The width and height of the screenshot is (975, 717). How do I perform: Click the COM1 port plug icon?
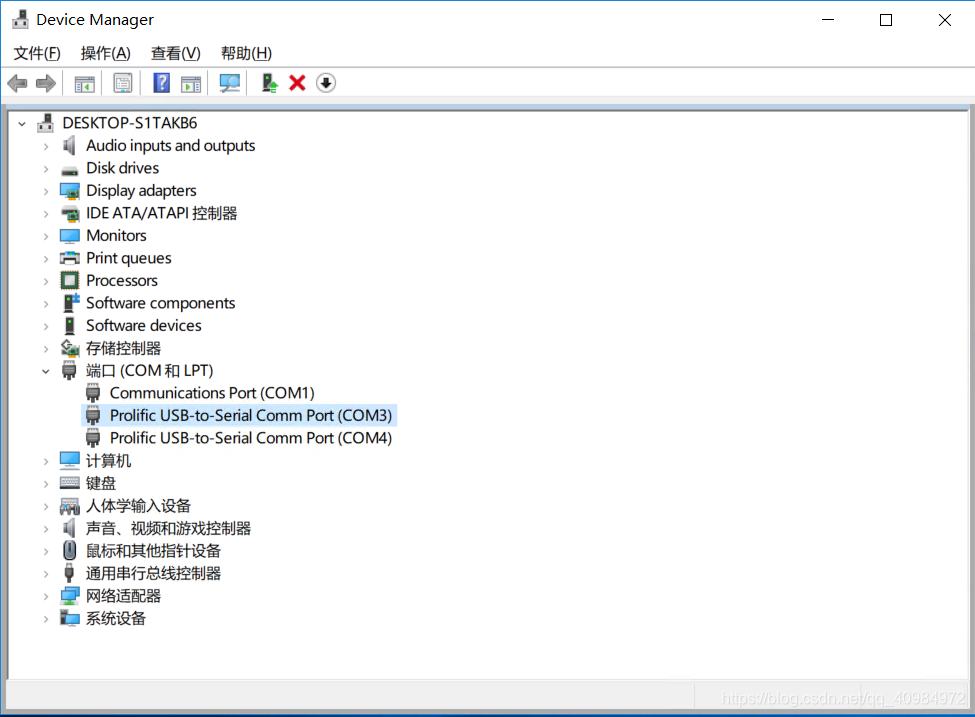(x=93, y=393)
